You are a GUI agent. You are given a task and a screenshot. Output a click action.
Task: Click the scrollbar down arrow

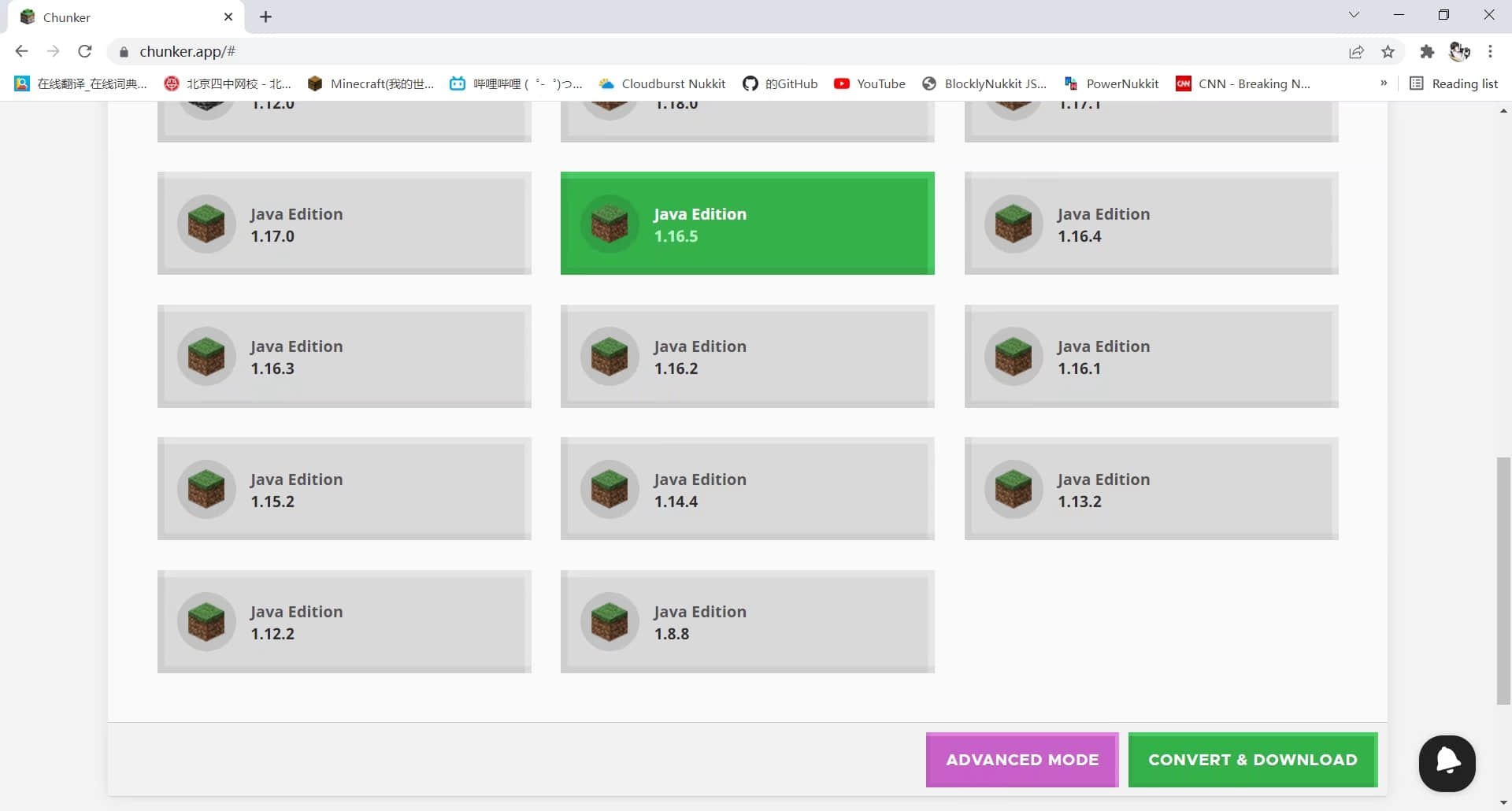click(1503, 802)
